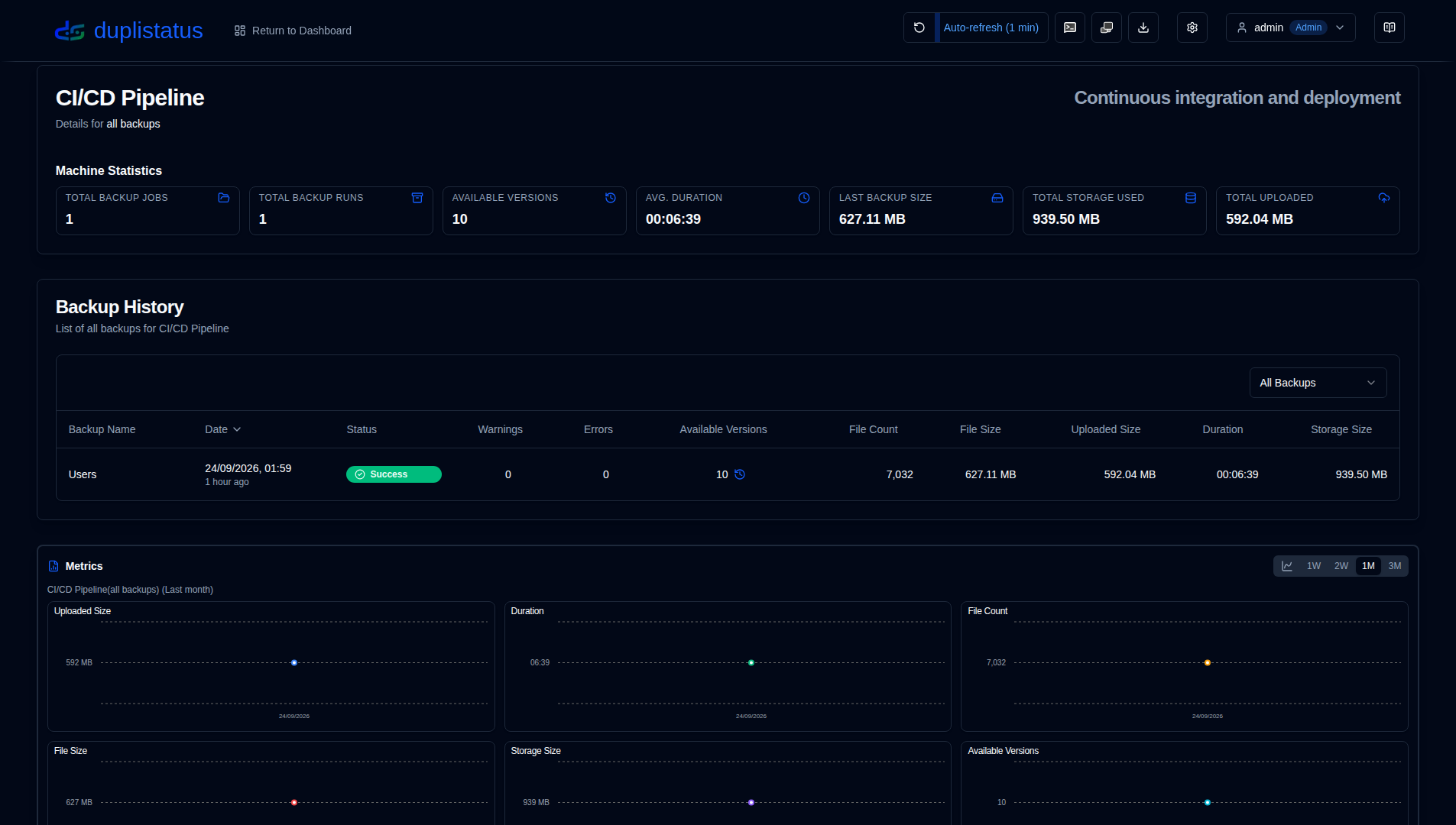Click the 7,032 file count cell
The height and width of the screenshot is (825, 1456).
(x=900, y=474)
